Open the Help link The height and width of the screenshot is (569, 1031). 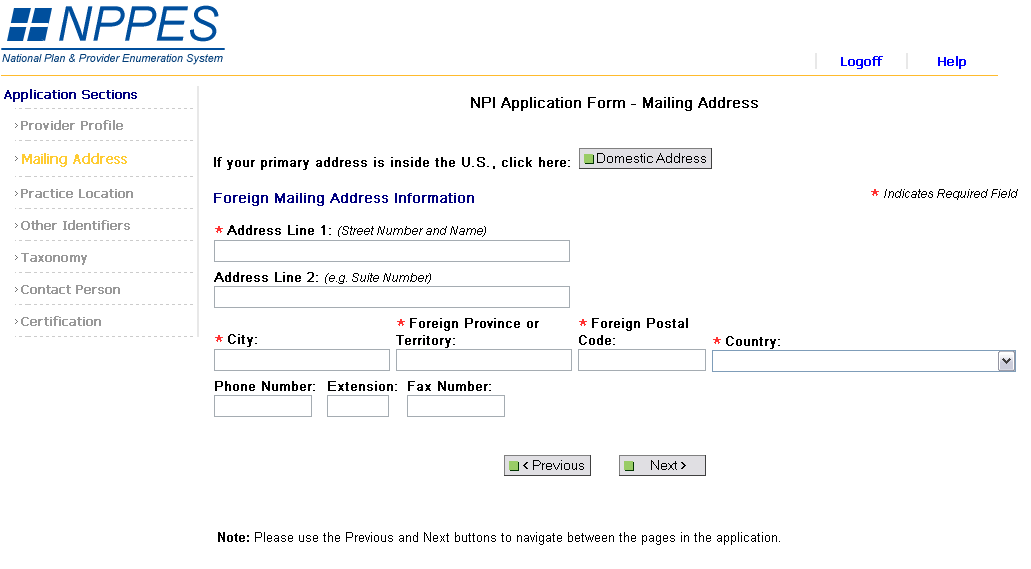coord(951,62)
